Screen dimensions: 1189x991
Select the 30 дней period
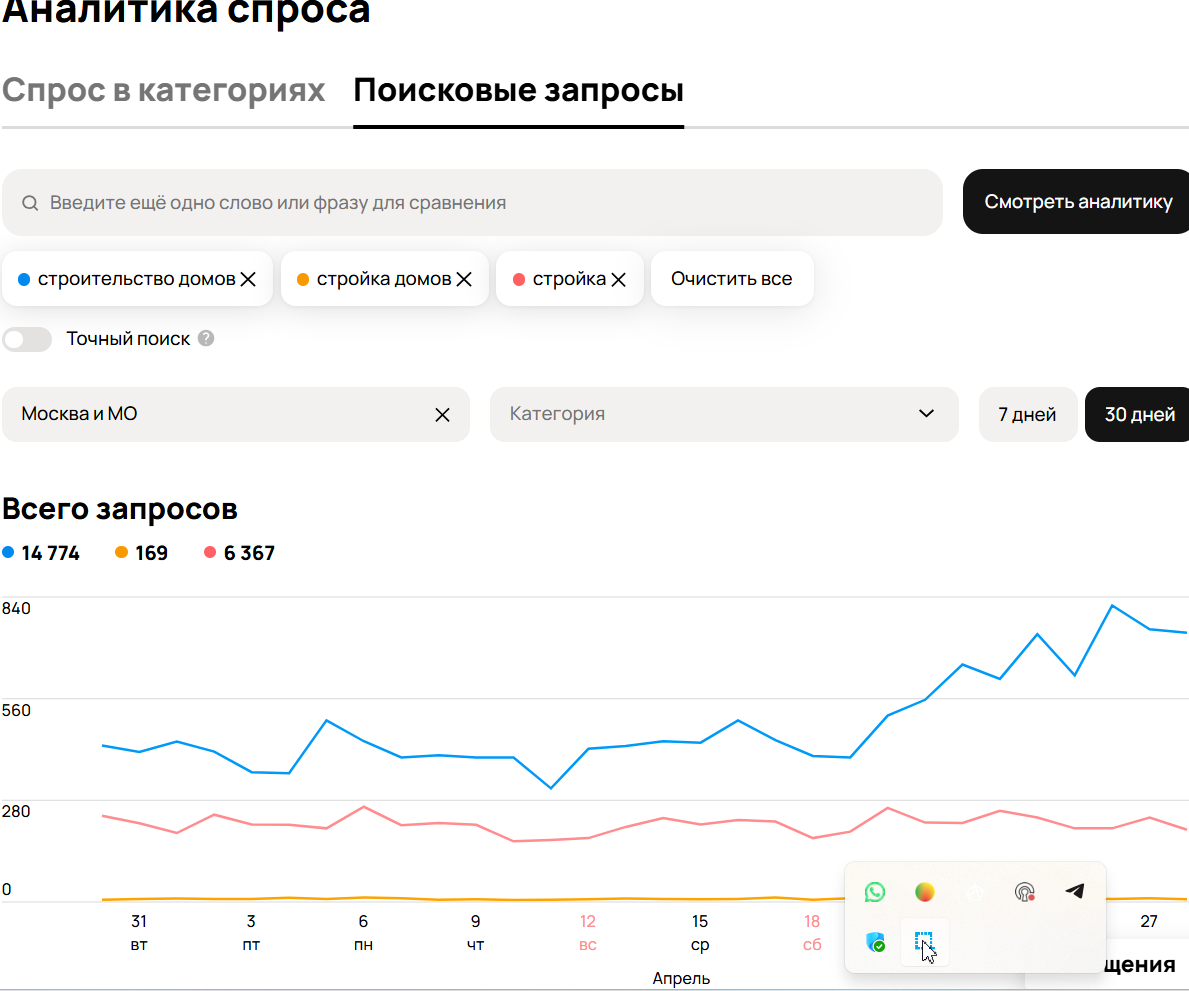[x=1139, y=414]
